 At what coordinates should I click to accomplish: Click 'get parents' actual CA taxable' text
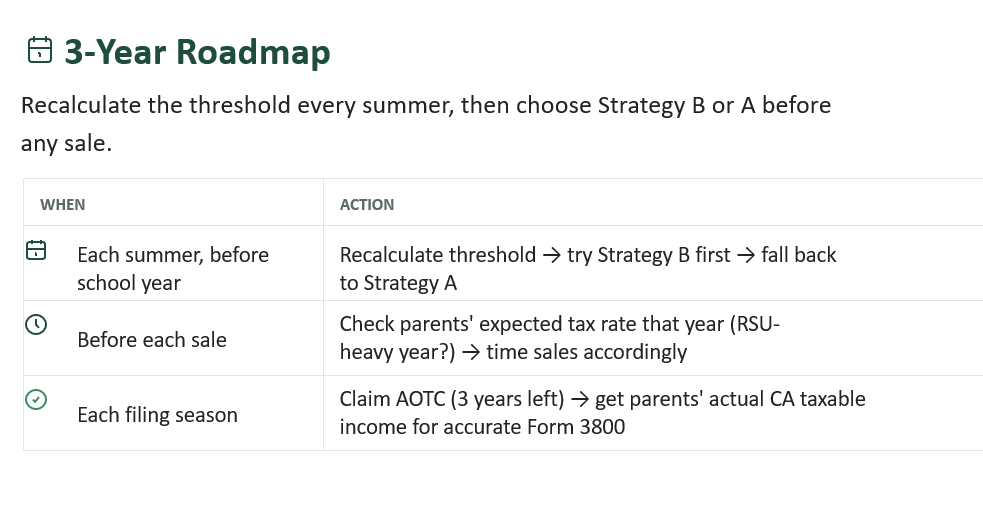pos(730,399)
